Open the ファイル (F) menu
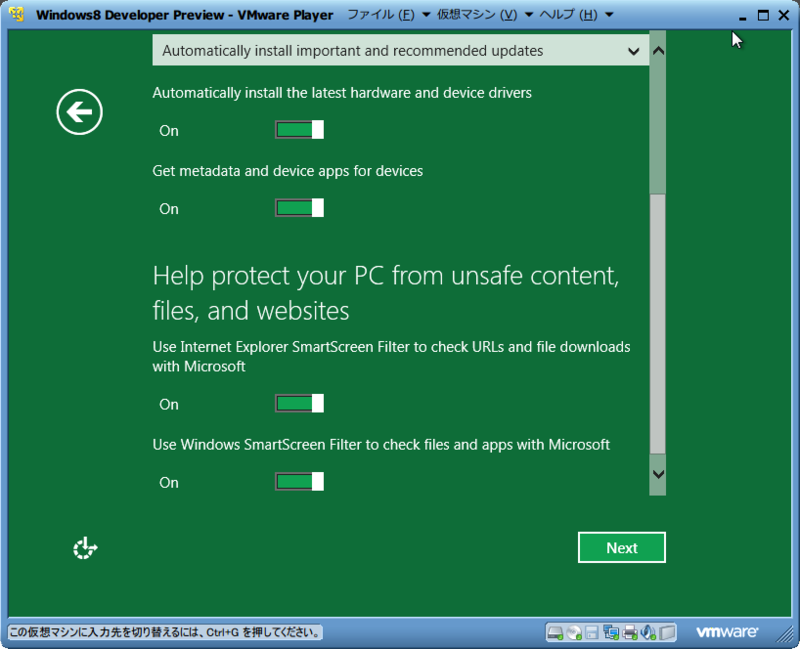 coord(388,15)
